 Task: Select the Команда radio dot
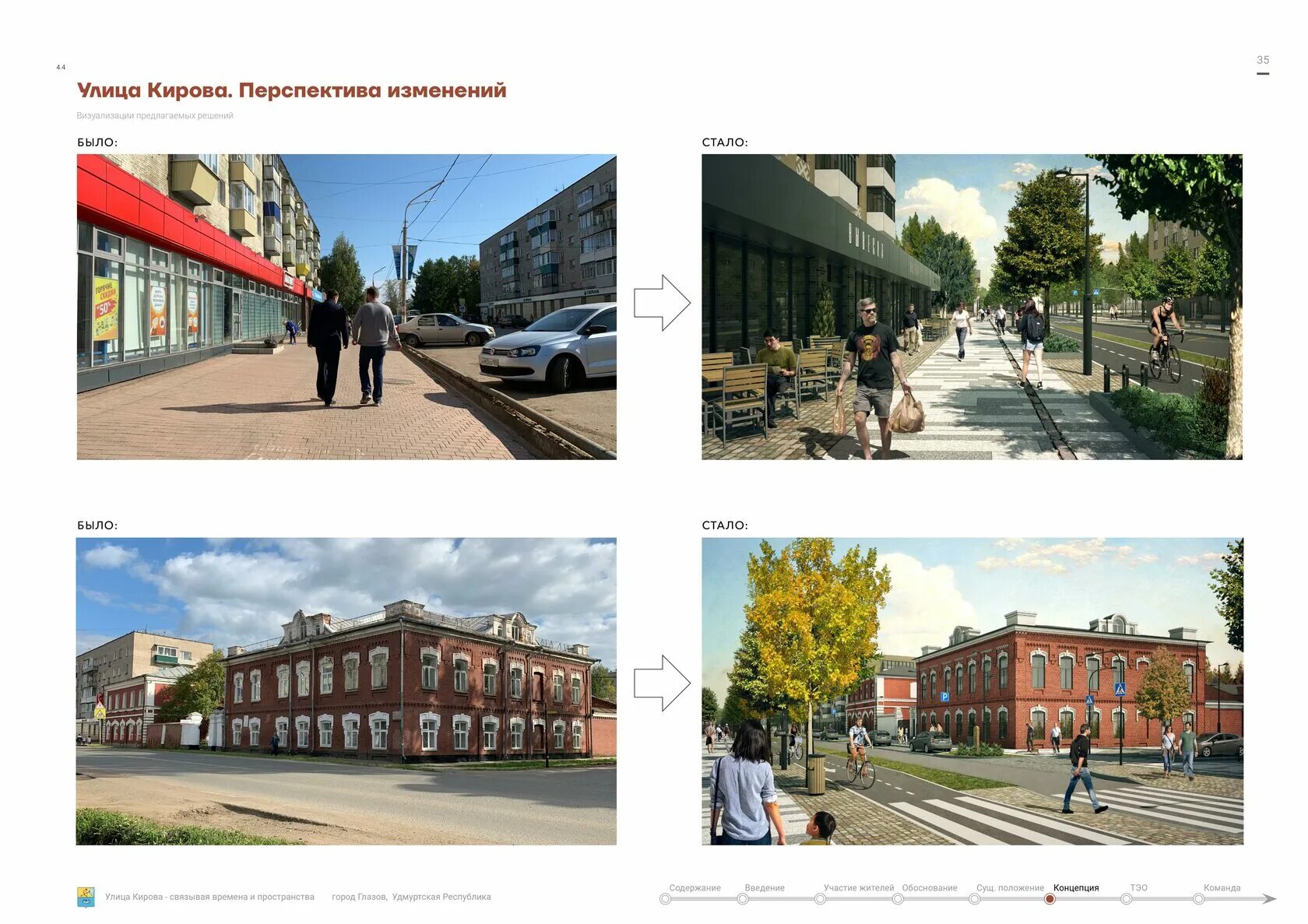click(x=1197, y=898)
